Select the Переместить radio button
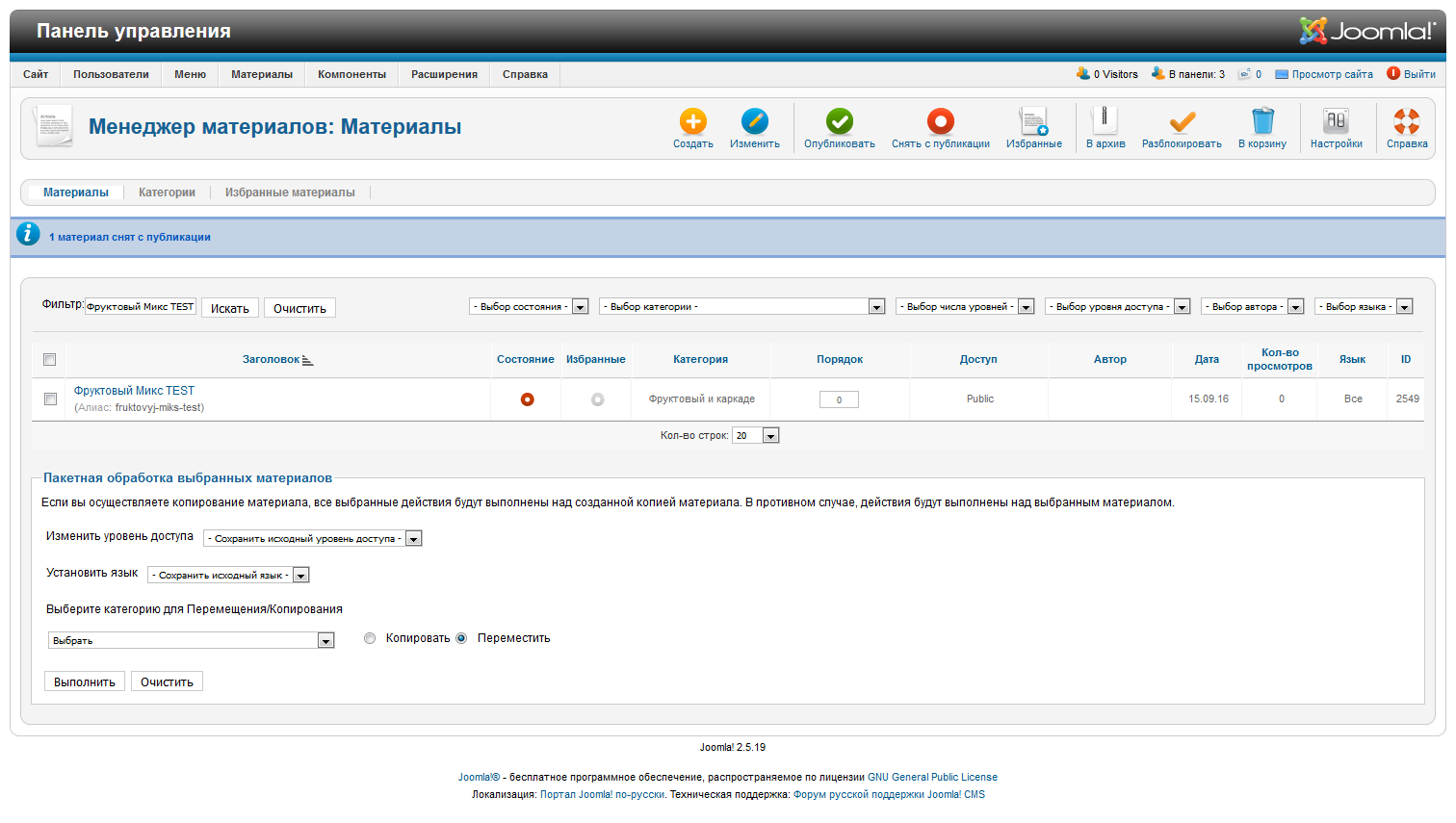Image resolution: width=1456 pixels, height=823 pixels. 461,638
